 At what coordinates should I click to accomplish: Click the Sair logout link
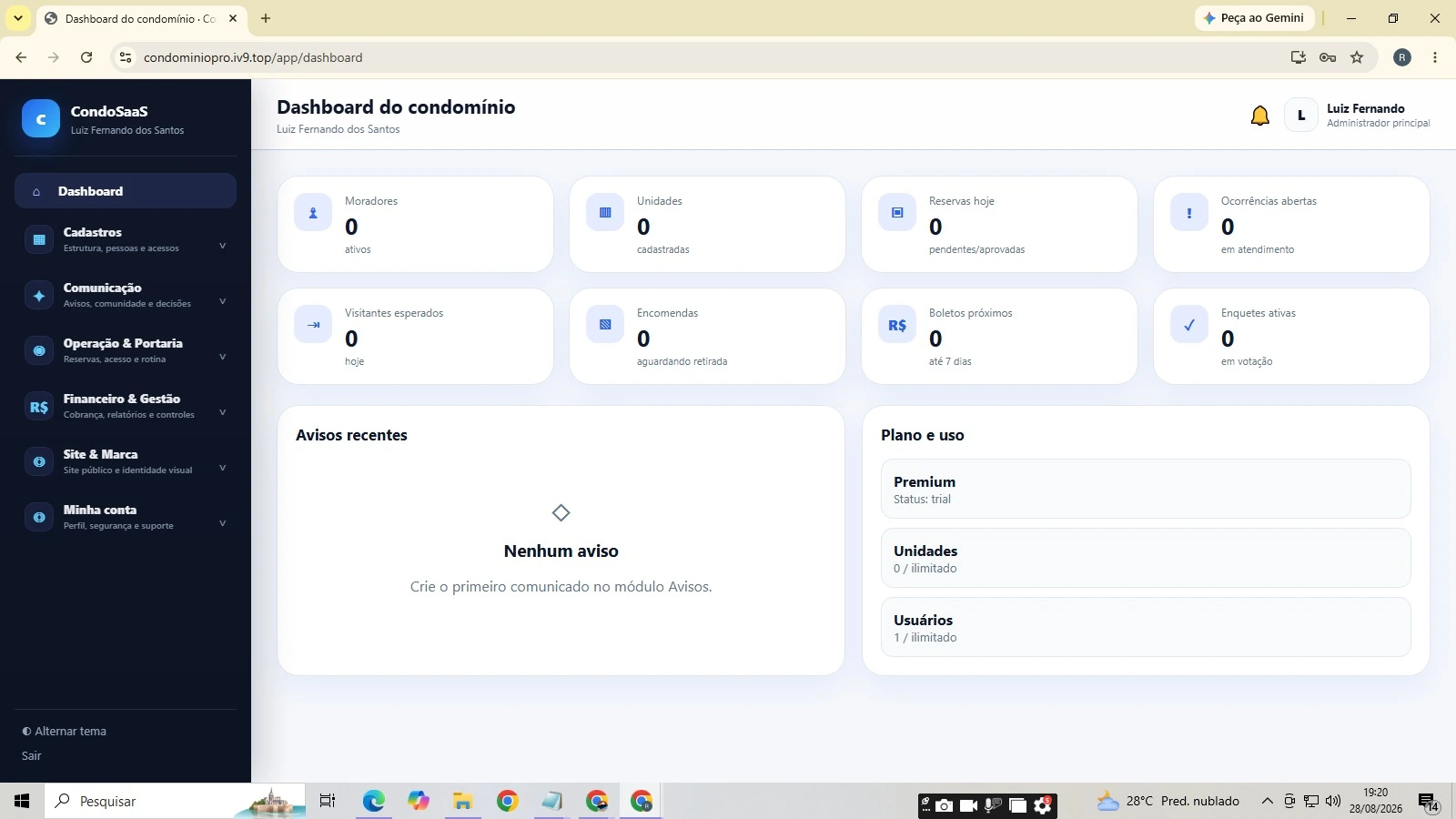pyautogui.click(x=32, y=755)
